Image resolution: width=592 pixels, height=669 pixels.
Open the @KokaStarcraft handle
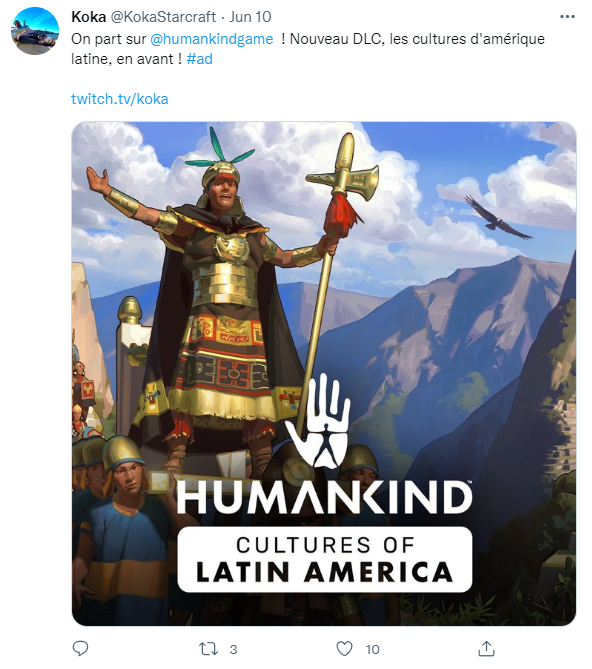tap(163, 17)
